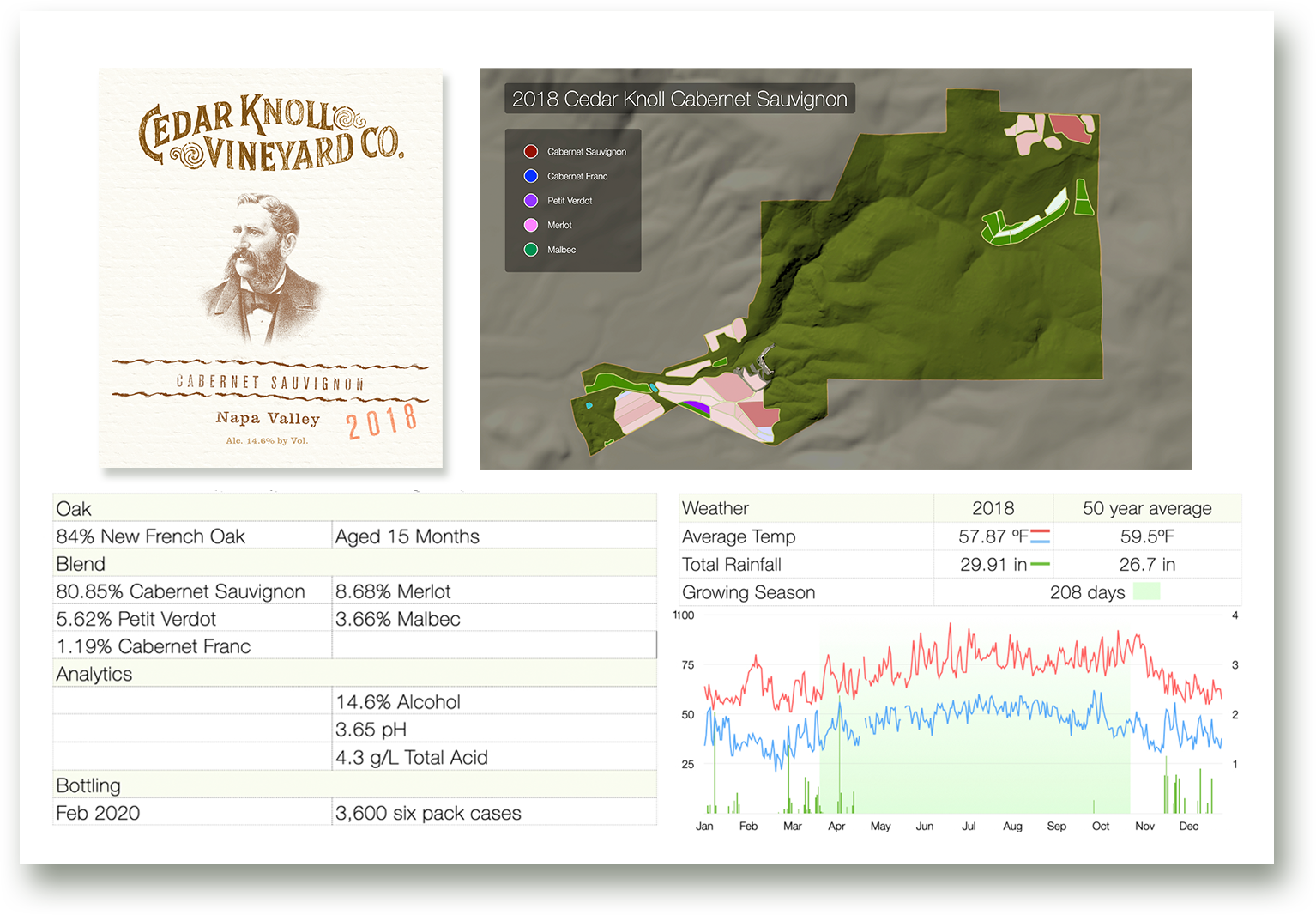Select the '14.6% Alcohol' cell
This screenshot has width=1316, height=915.
coord(494,701)
